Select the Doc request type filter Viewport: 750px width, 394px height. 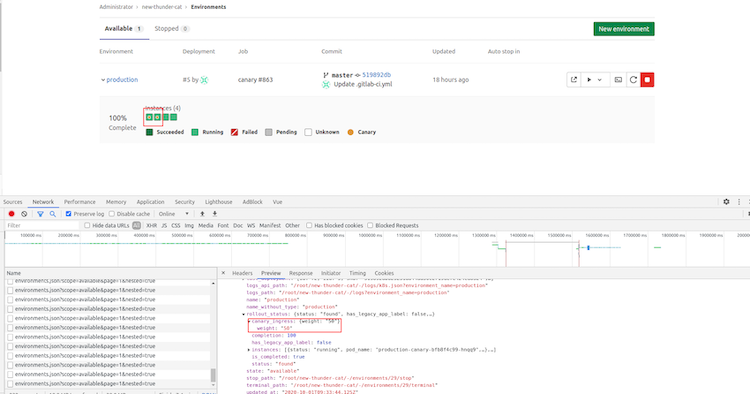pos(238,225)
